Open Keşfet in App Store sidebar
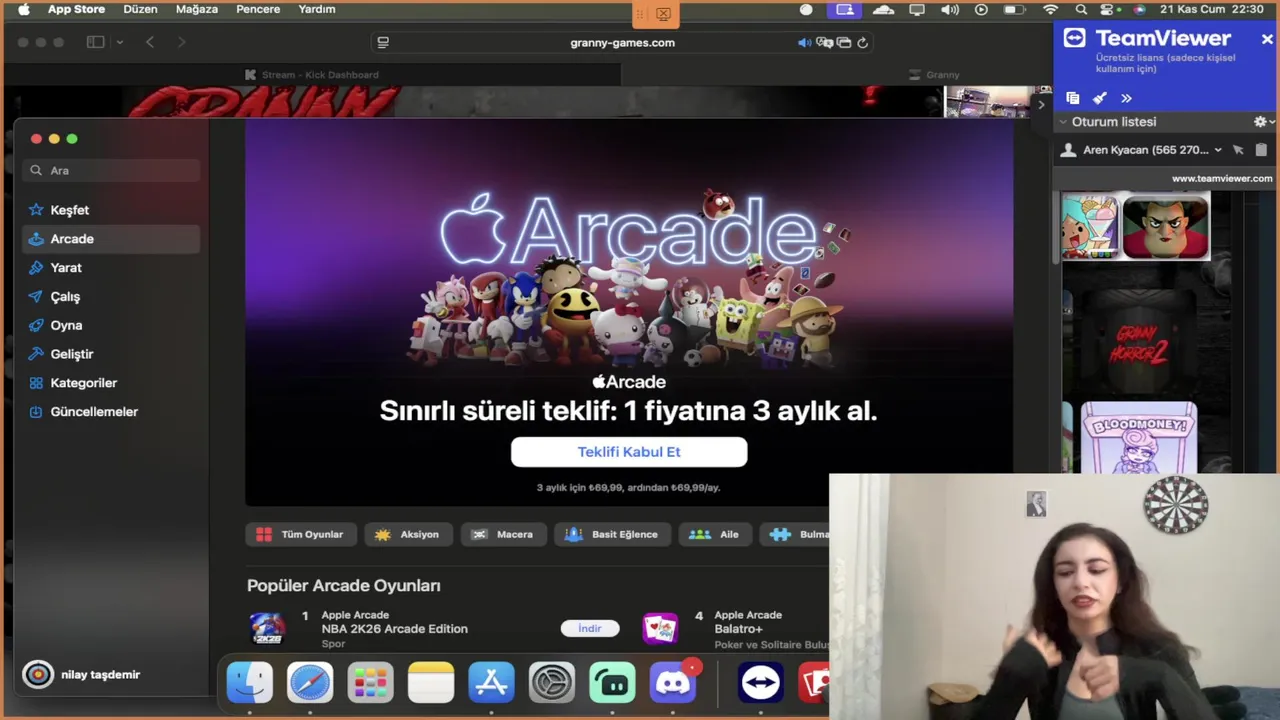 click(x=111, y=210)
